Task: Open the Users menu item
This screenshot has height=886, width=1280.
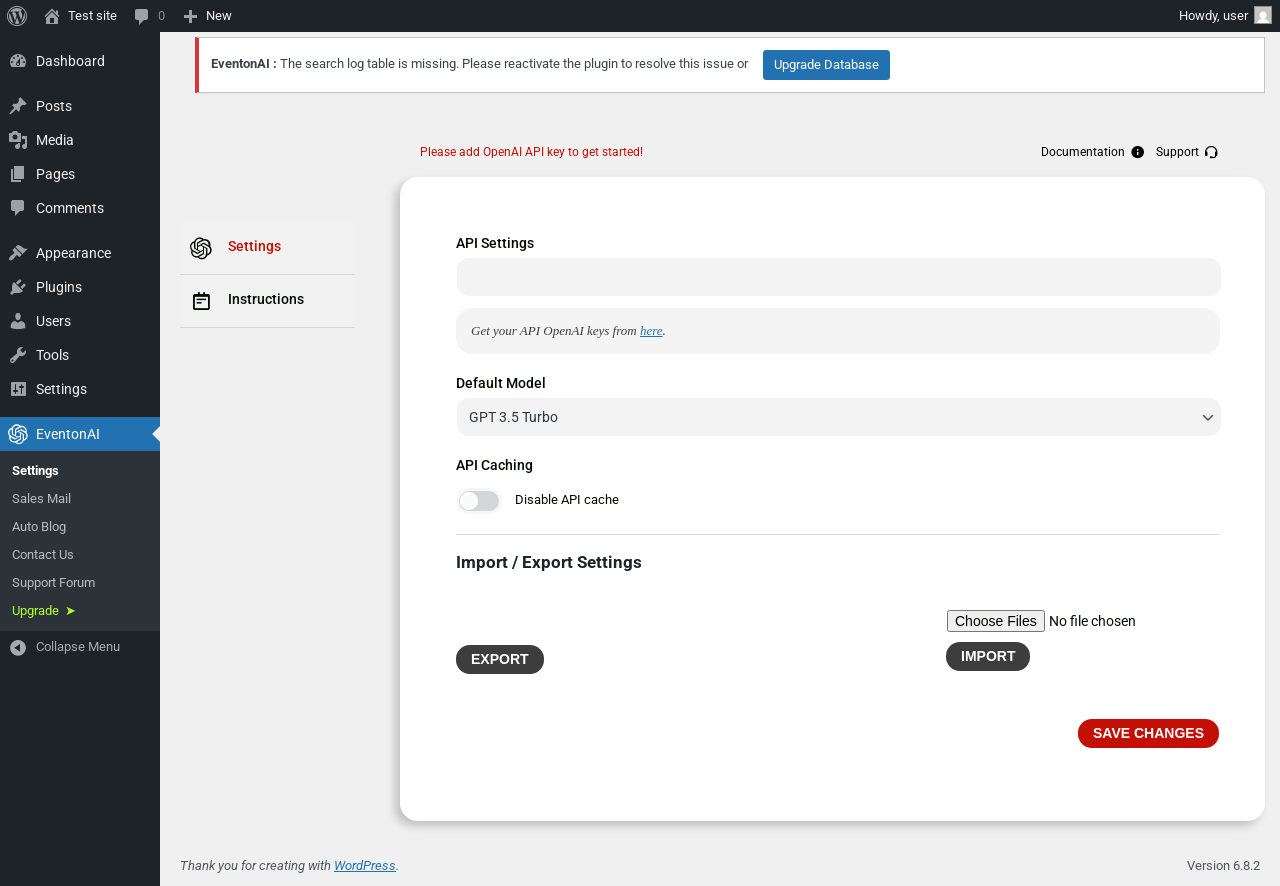Action: 80,321
